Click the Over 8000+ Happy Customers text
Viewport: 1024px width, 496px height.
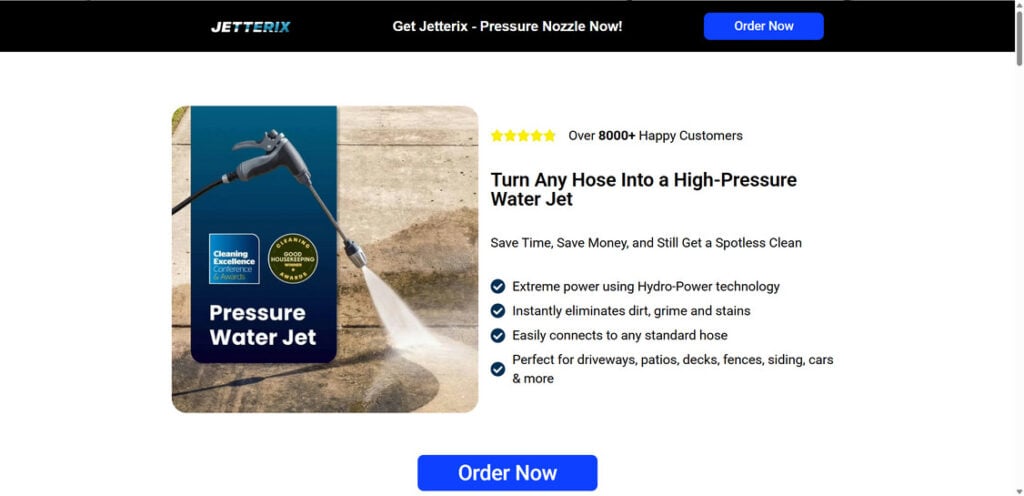tap(655, 136)
